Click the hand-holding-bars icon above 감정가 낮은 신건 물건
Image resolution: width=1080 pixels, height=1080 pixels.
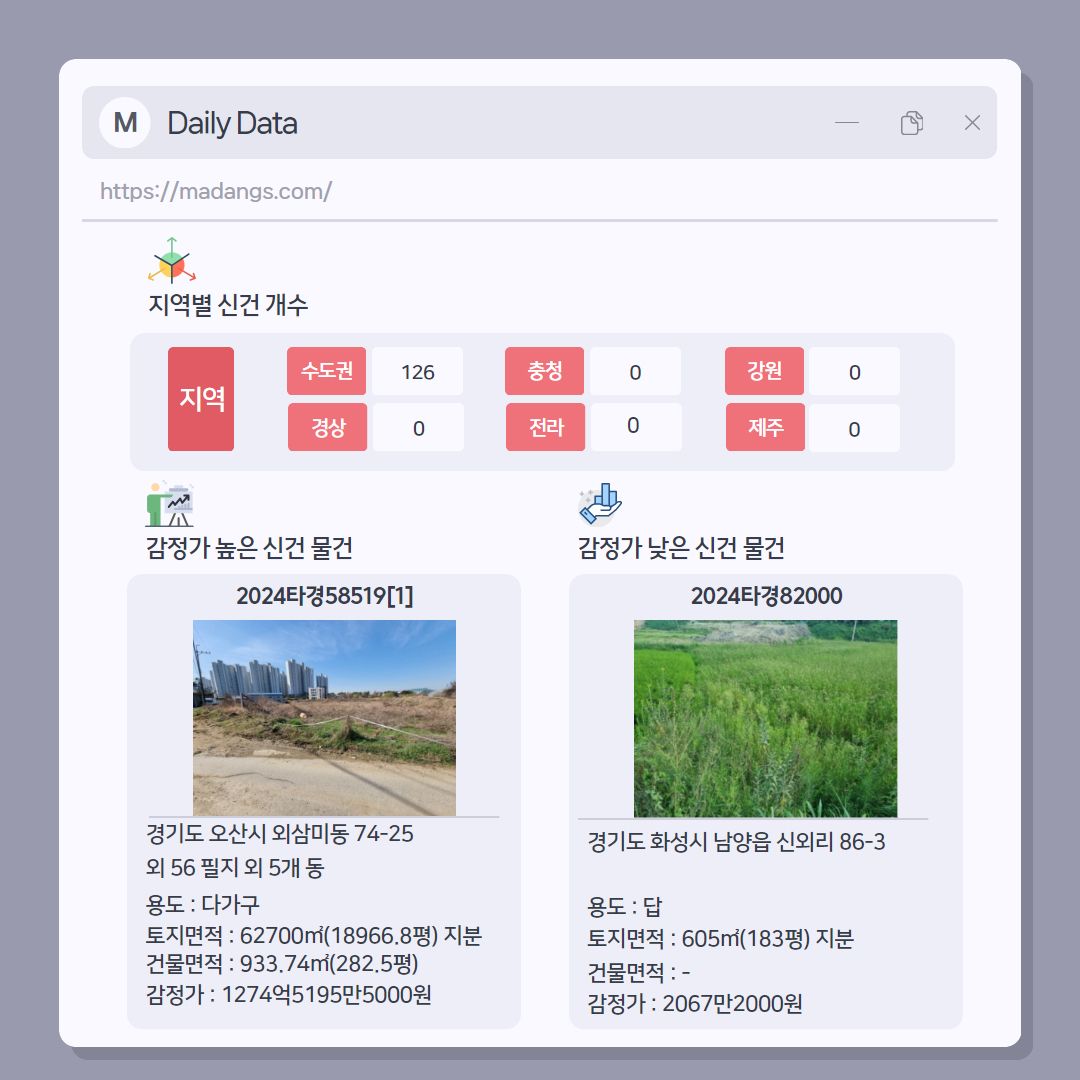click(600, 504)
